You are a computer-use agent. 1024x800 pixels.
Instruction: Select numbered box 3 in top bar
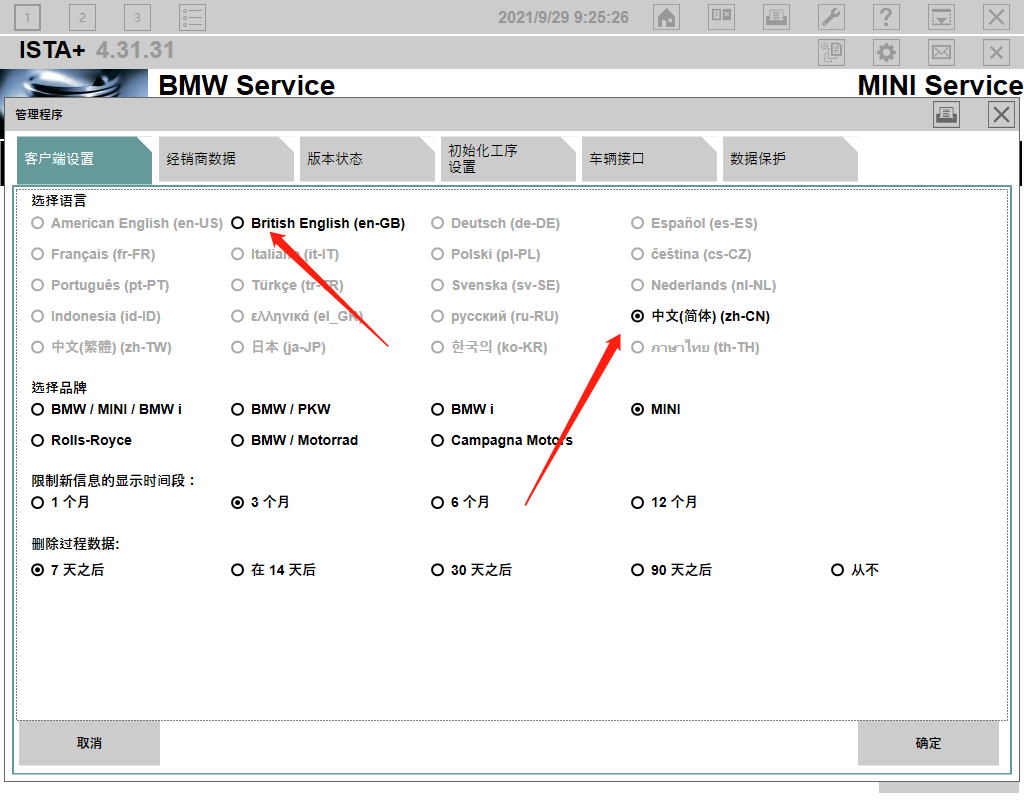[137, 17]
